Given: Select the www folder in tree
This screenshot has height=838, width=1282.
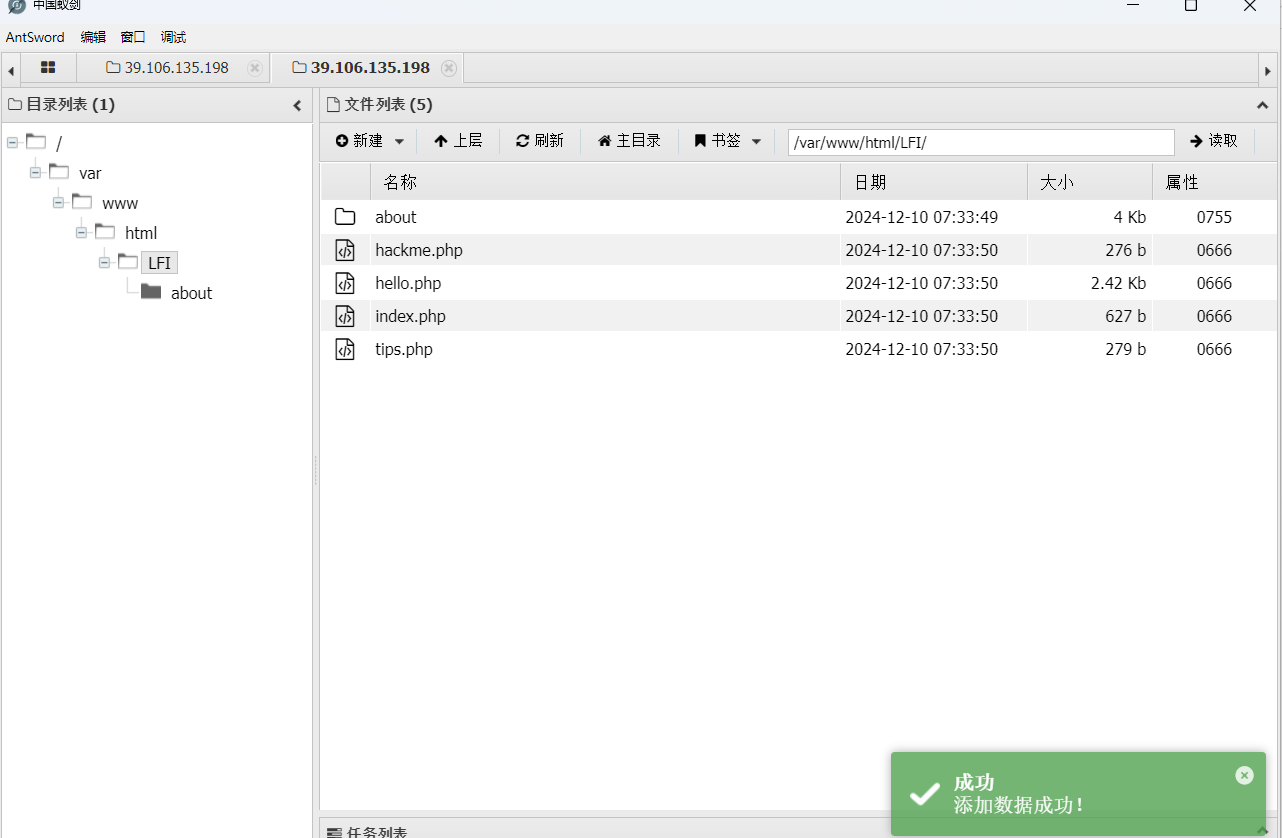Looking at the screenshot, I should 120,204.
